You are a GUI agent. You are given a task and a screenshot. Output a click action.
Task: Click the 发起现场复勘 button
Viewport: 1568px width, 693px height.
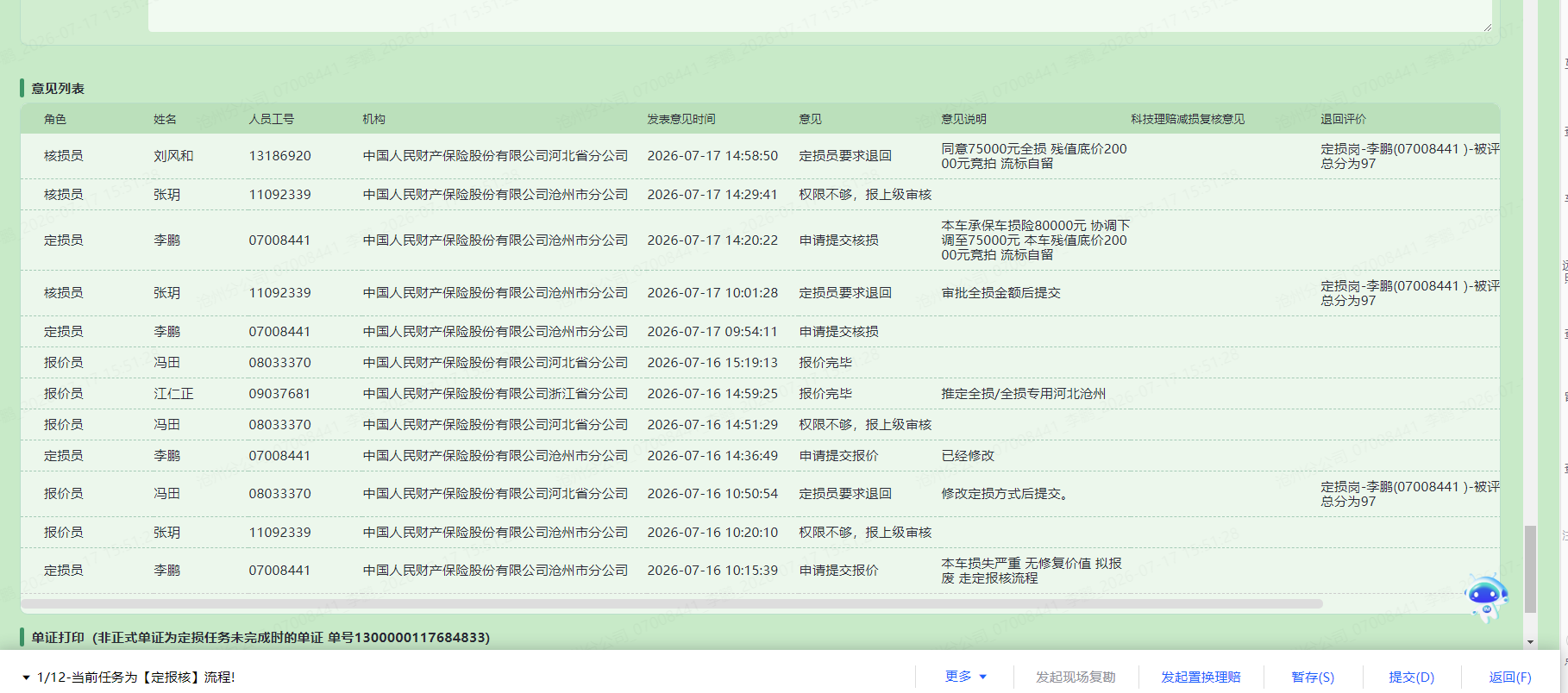[x=1076, y=677]
